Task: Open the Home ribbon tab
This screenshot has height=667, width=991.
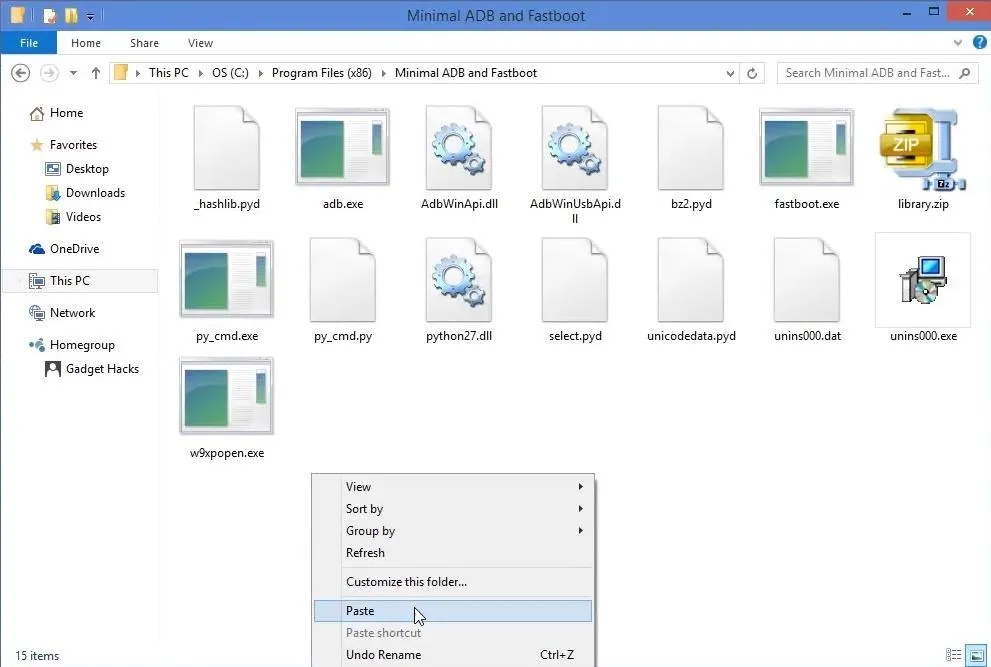Action: point(86,43)
